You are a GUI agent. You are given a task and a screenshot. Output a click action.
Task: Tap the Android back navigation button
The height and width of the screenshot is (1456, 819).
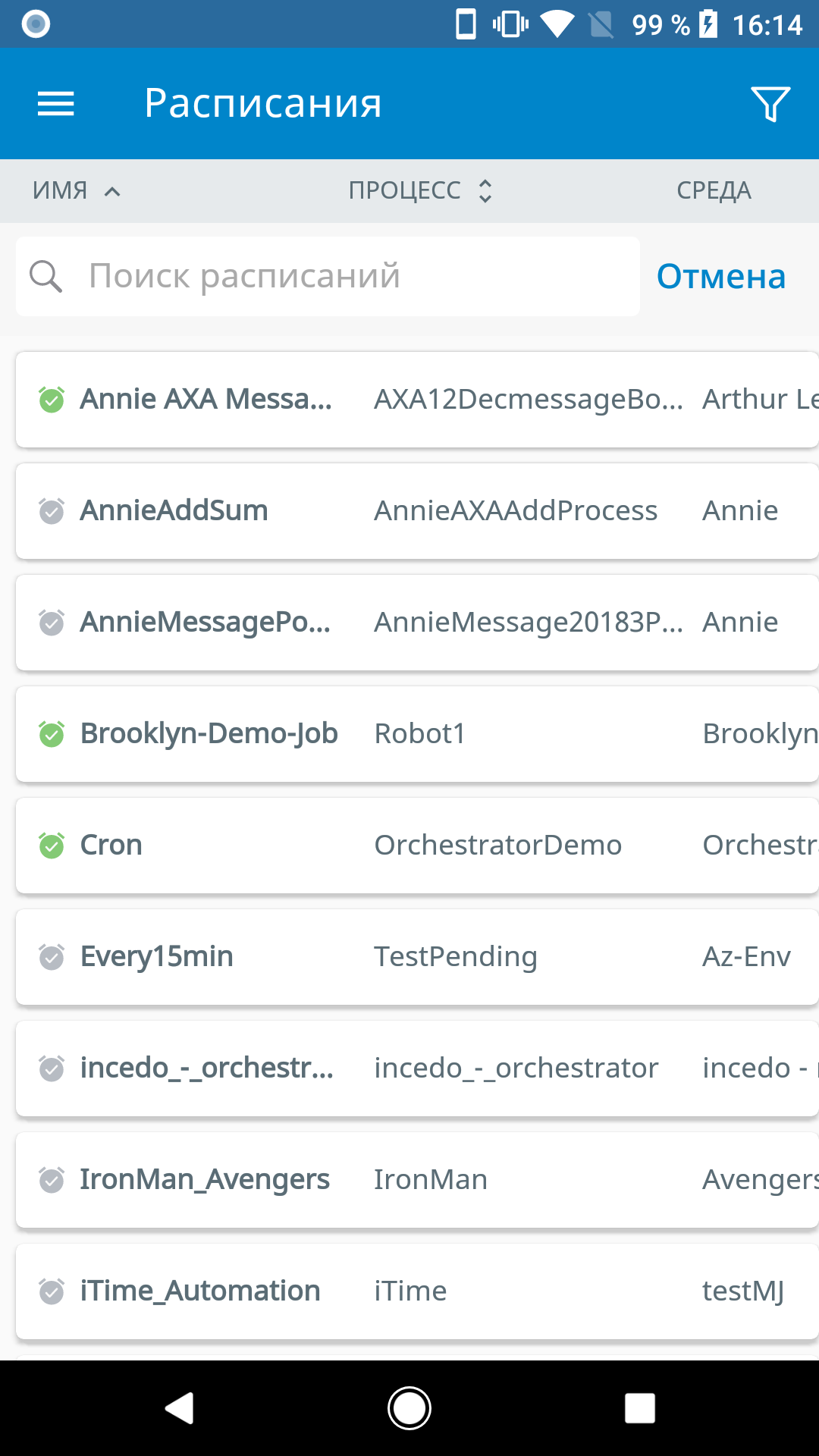pyautogui.click(x=180, y=1408)
